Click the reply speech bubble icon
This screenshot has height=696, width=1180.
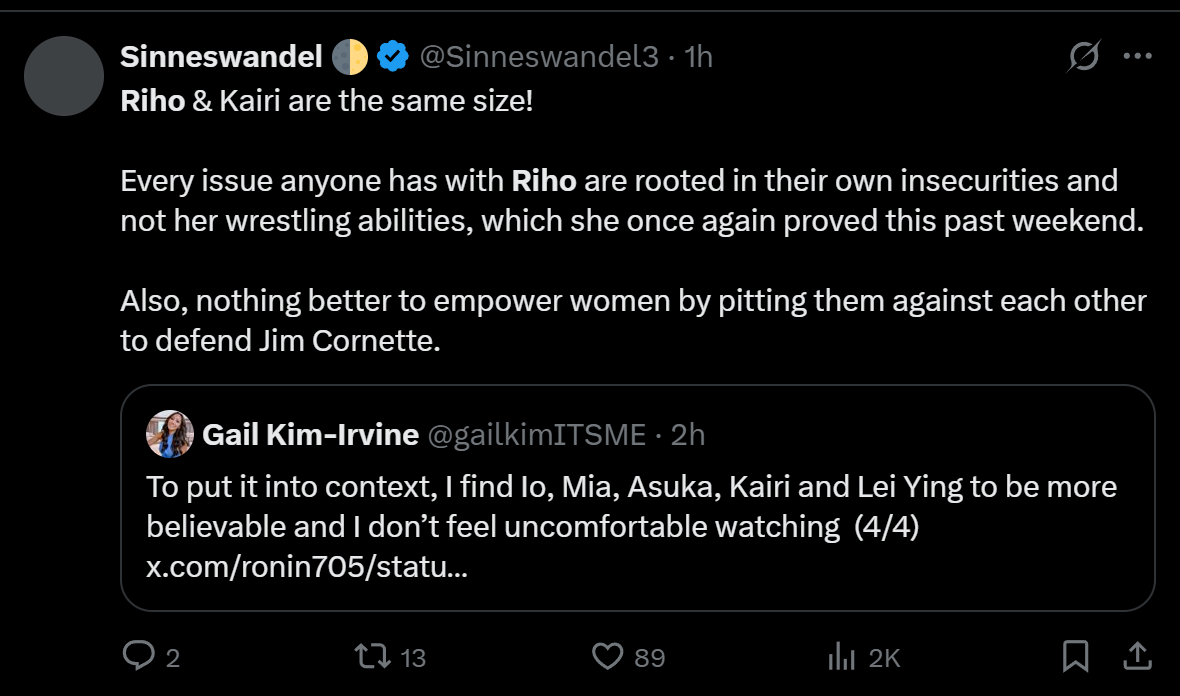click(136, 656)
